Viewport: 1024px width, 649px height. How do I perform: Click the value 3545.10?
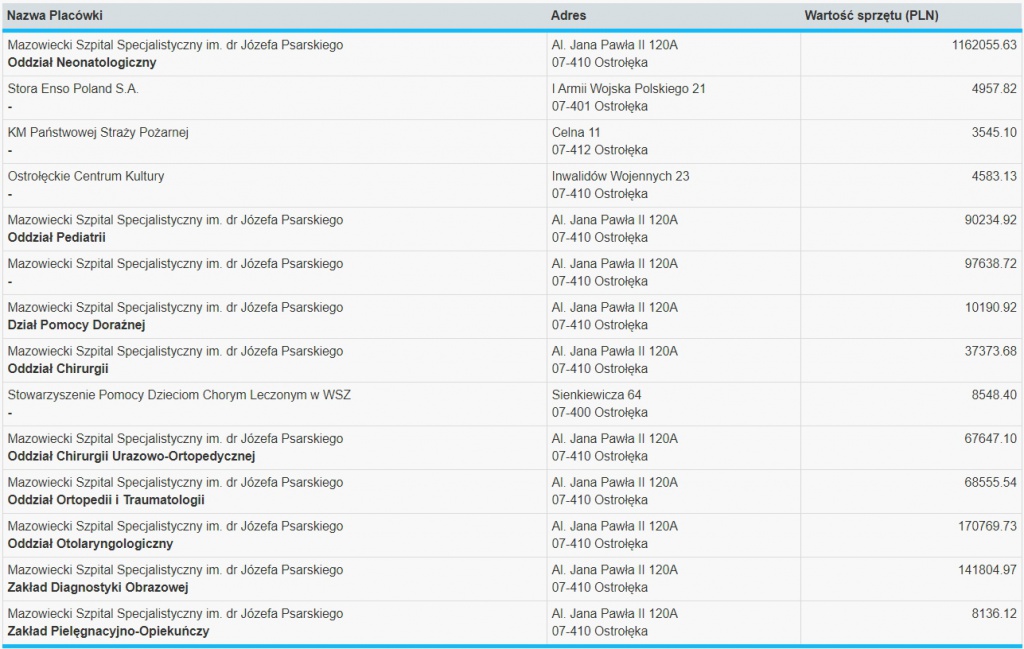(x=994, y=133)
